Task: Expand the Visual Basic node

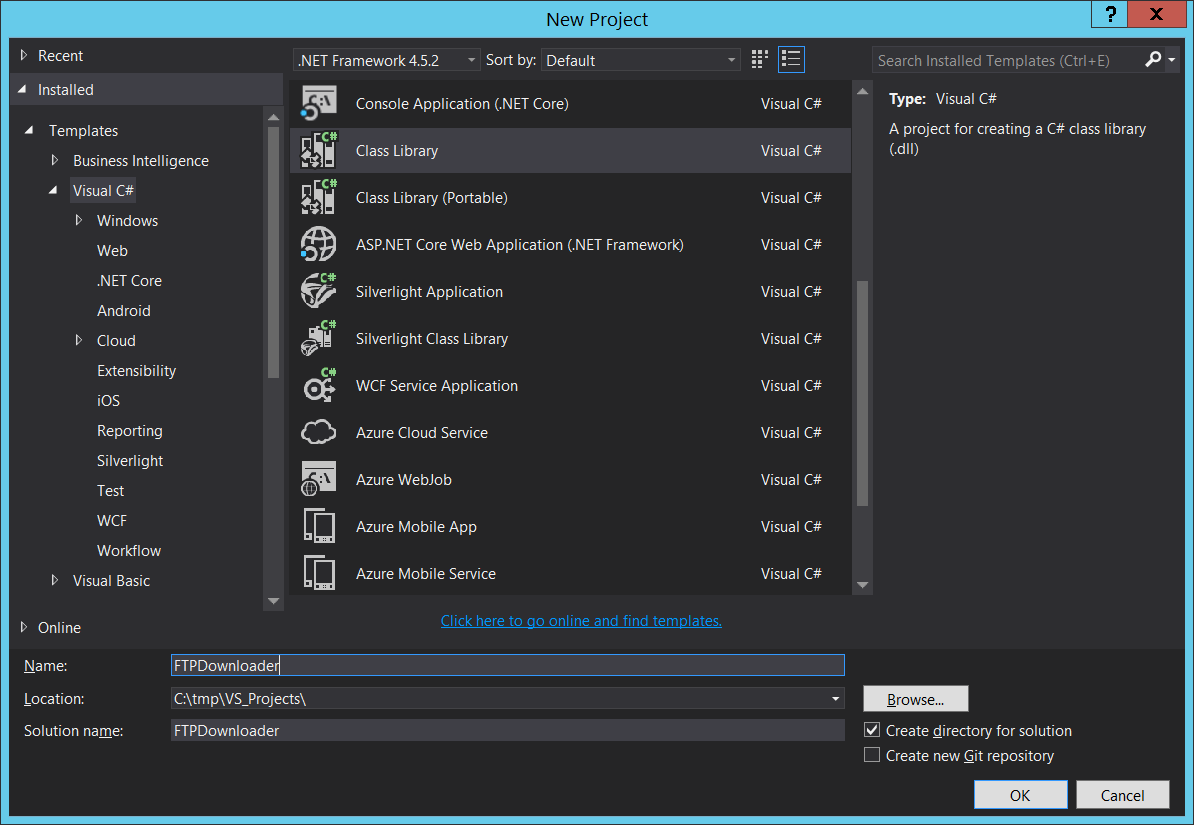Action: 55,580
